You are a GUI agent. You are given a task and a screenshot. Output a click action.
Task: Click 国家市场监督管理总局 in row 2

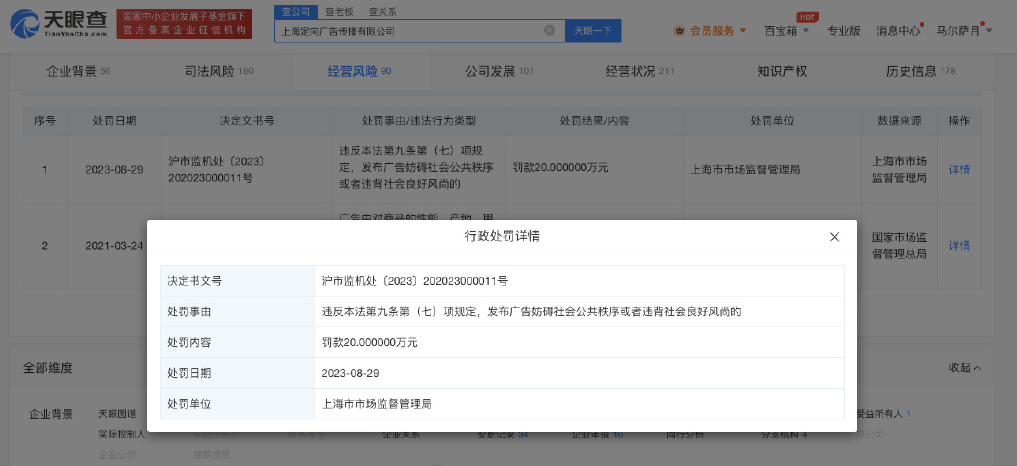click(x=899, y=245)
